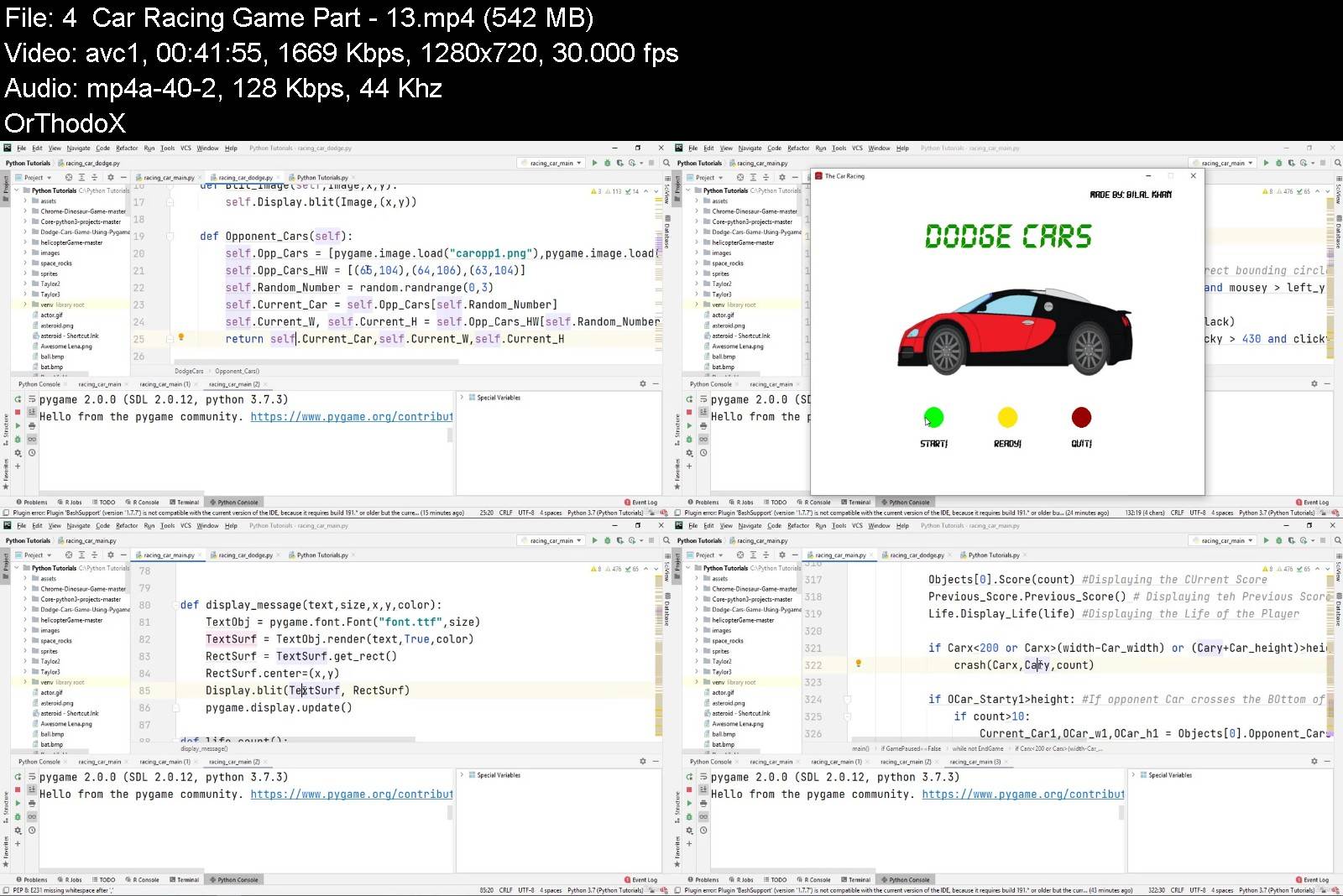1343x896 pixels.
Task: Expand the helicopterGame-master folder in top-left frame
Action: coord(26,242)
